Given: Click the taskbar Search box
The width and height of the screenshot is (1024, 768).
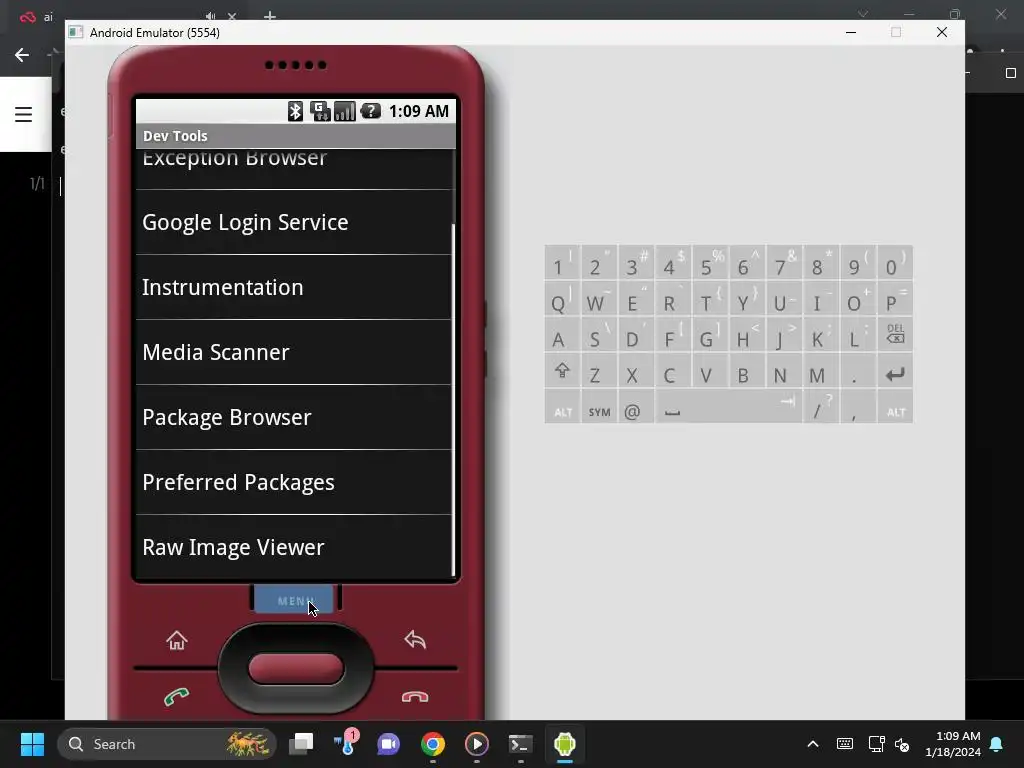Looking at the screenshot, I should [167, 744].
